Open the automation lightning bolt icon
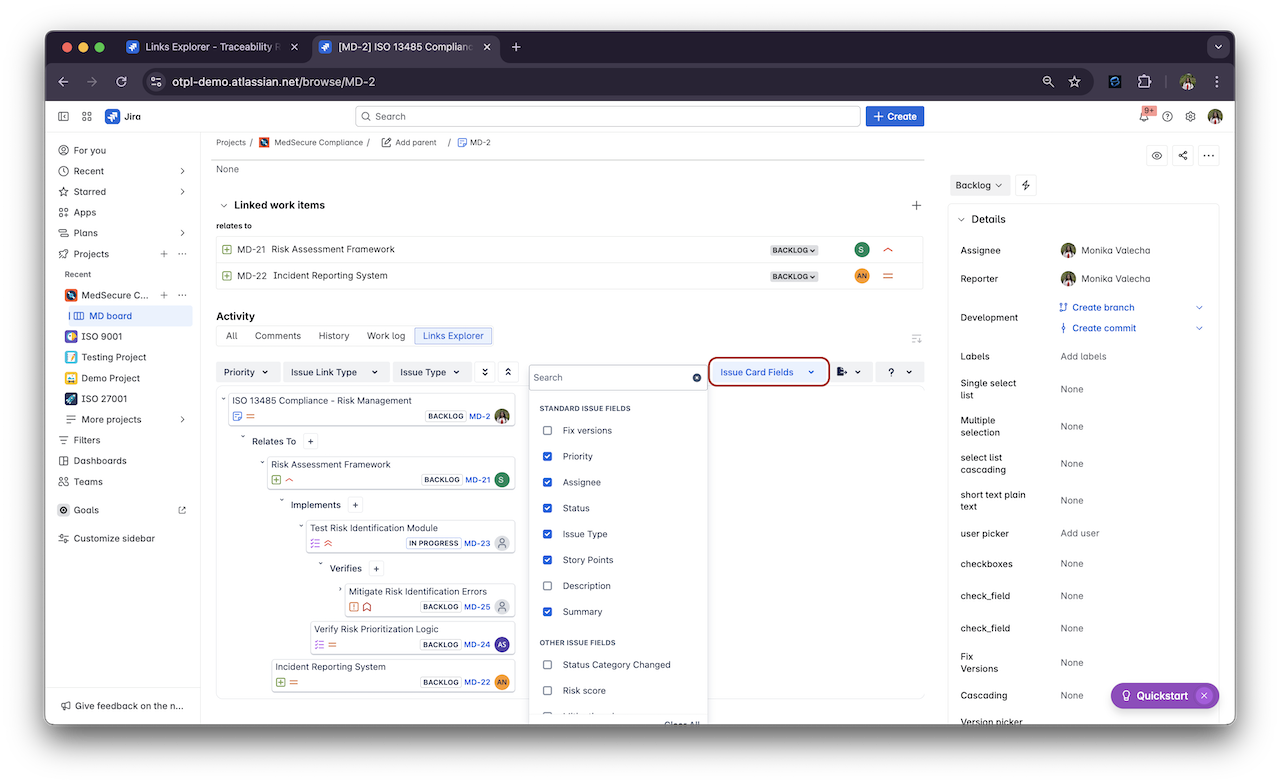 (1025, 185)
